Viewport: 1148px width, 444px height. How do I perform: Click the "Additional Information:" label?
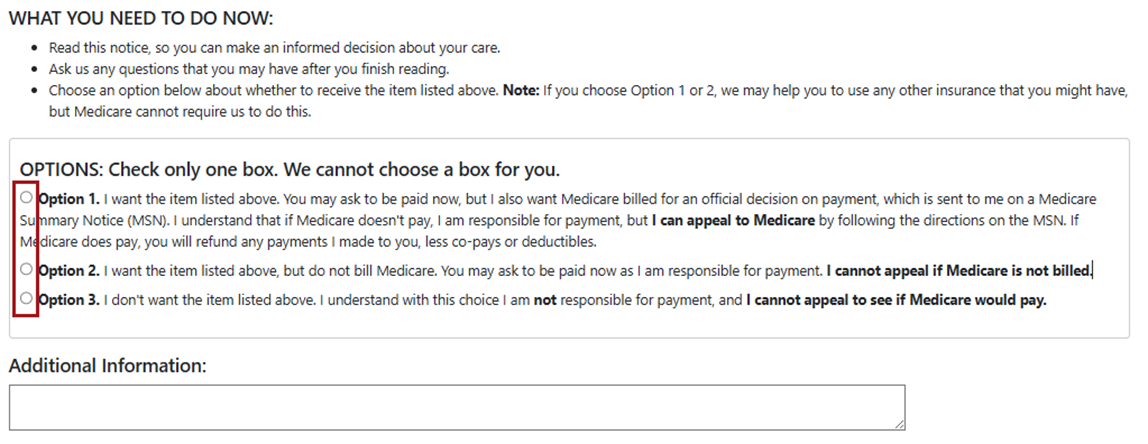[x=107, y=366]
